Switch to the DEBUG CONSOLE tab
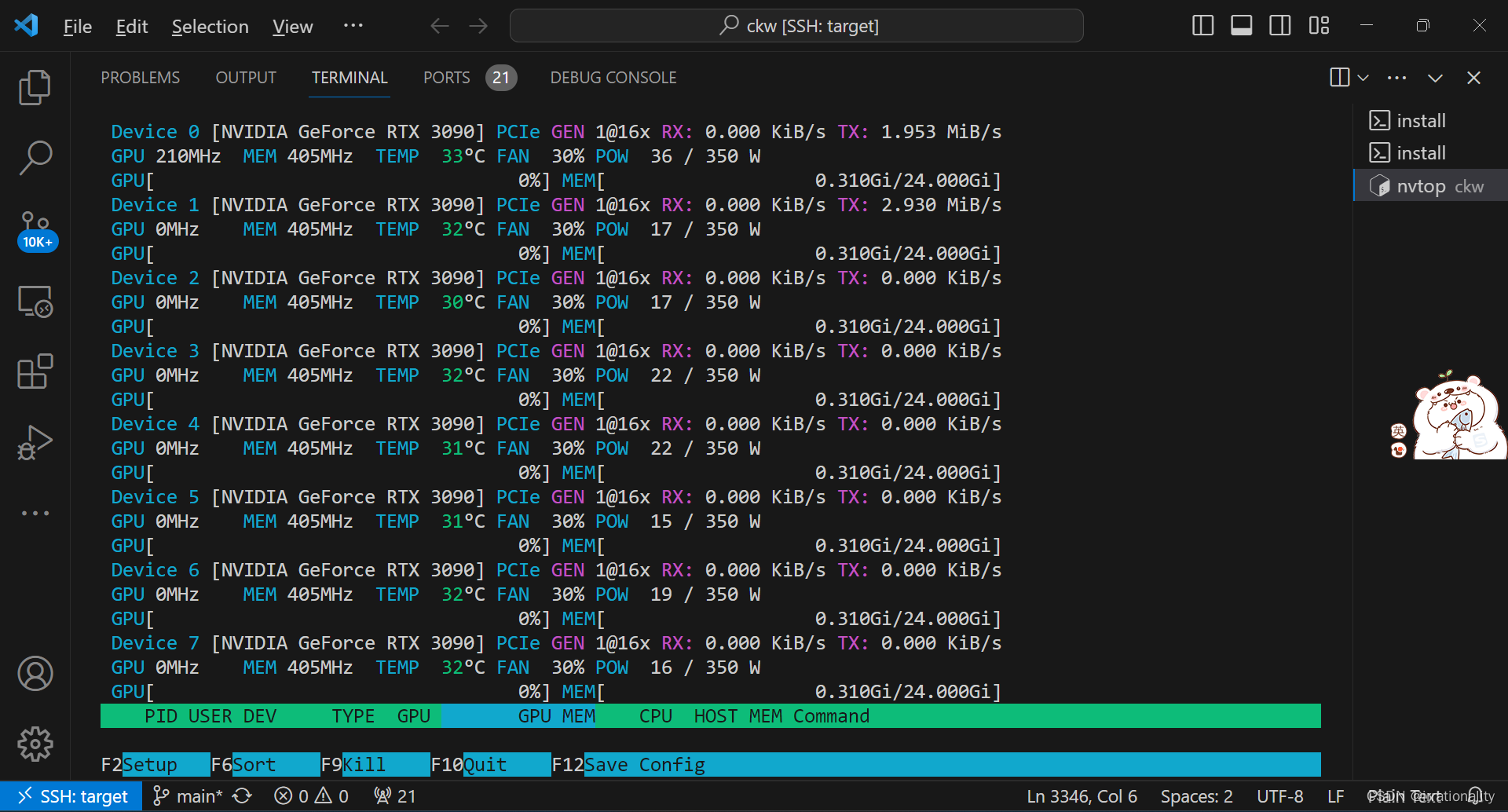Screen dimensions: 1508x812 point(613,78)
